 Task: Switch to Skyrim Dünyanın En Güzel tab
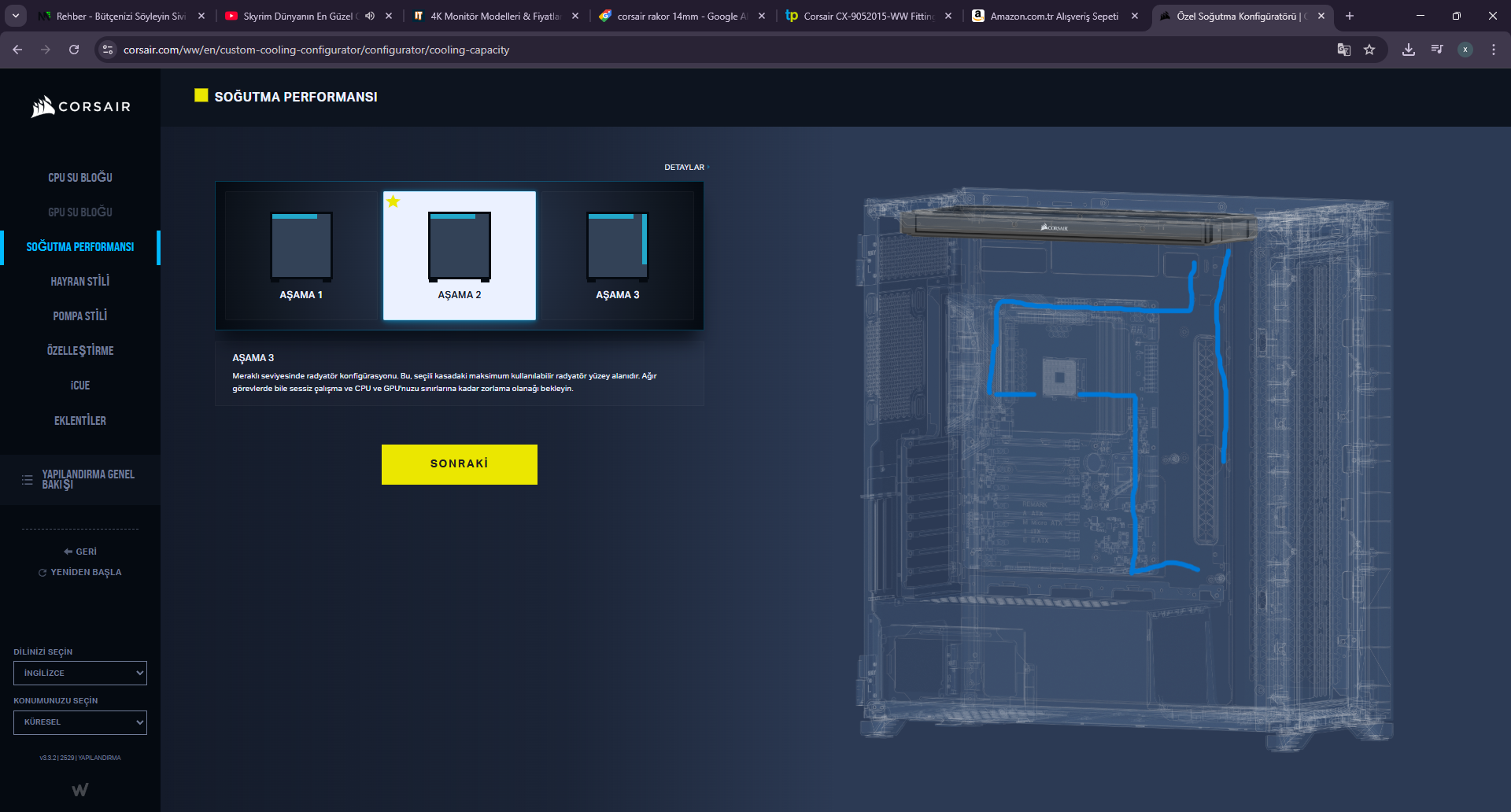(299, 16)
